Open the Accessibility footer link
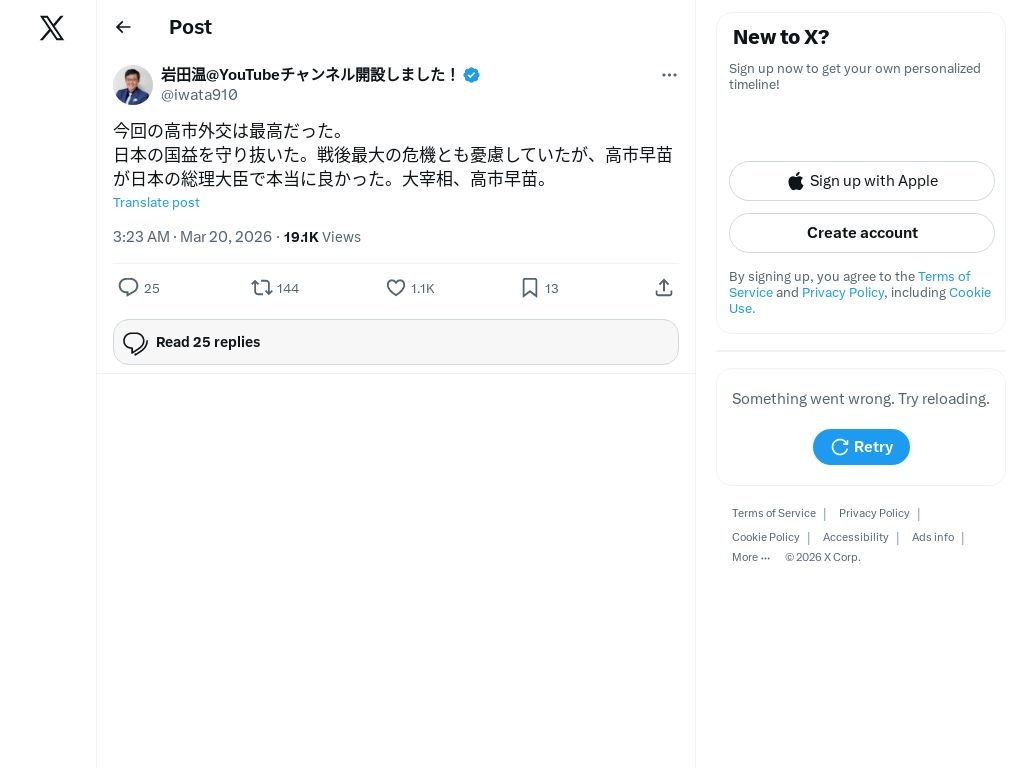1024x768 pixels. click(855, 537)
